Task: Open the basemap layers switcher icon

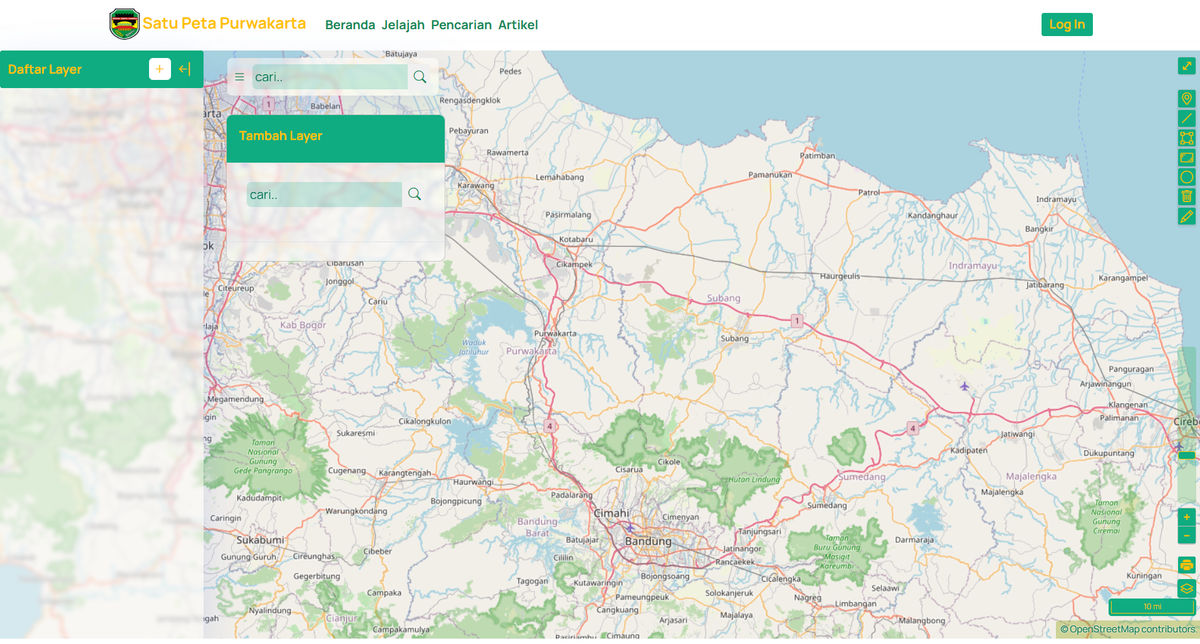Action: click(x=1187, y=588)
